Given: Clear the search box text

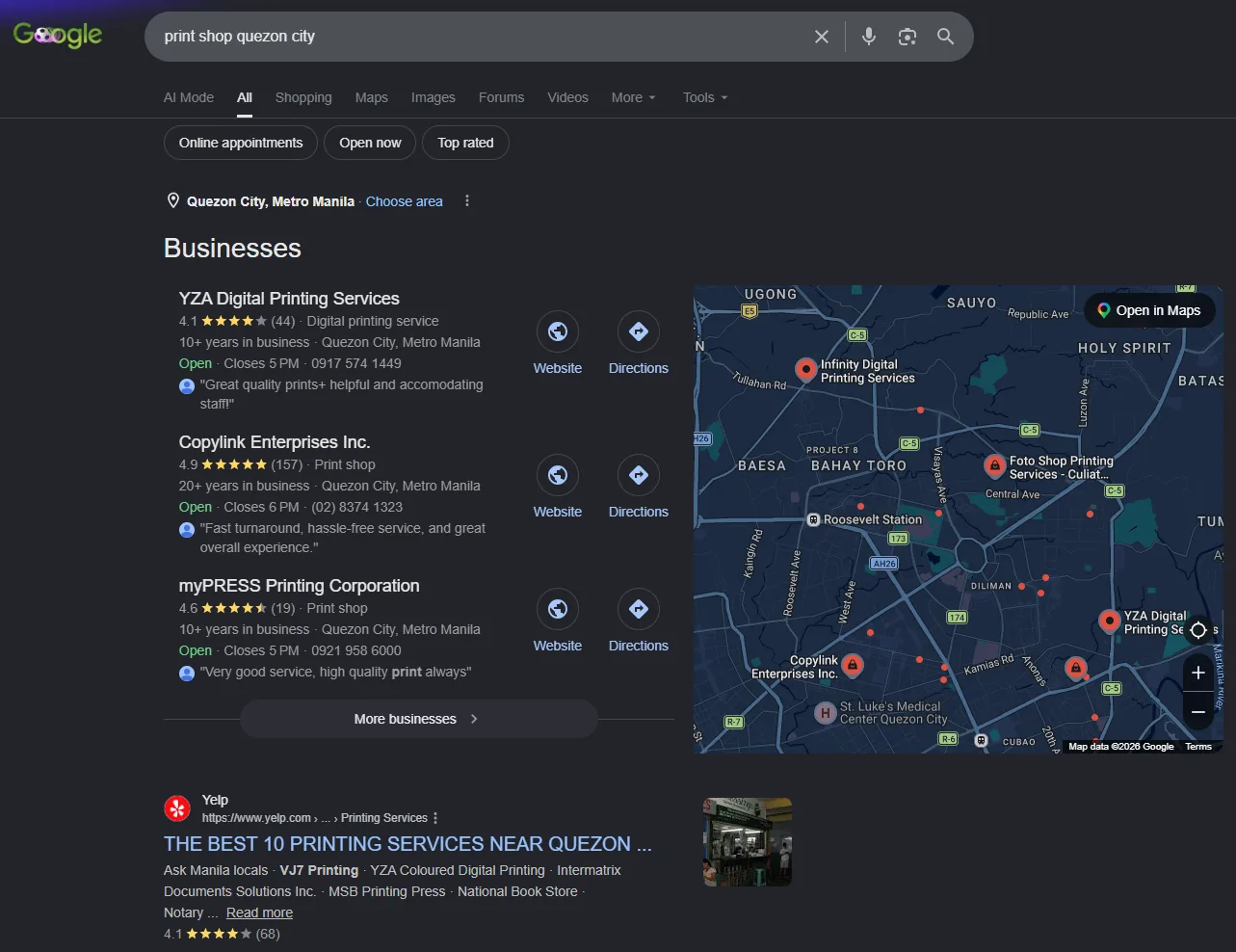Looking at the screenshot, I should click(822, 37).
